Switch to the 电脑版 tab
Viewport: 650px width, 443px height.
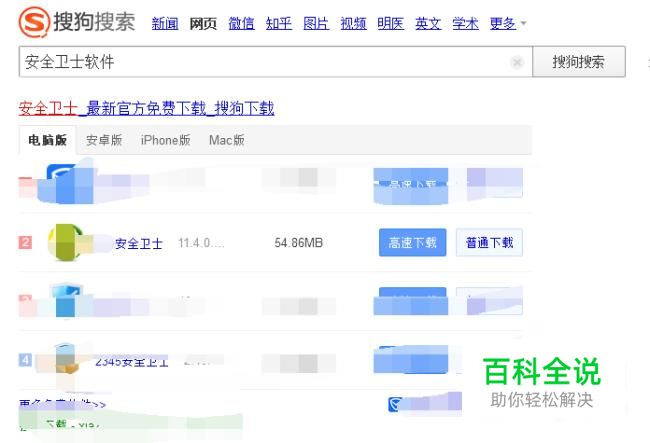point(48,140)
